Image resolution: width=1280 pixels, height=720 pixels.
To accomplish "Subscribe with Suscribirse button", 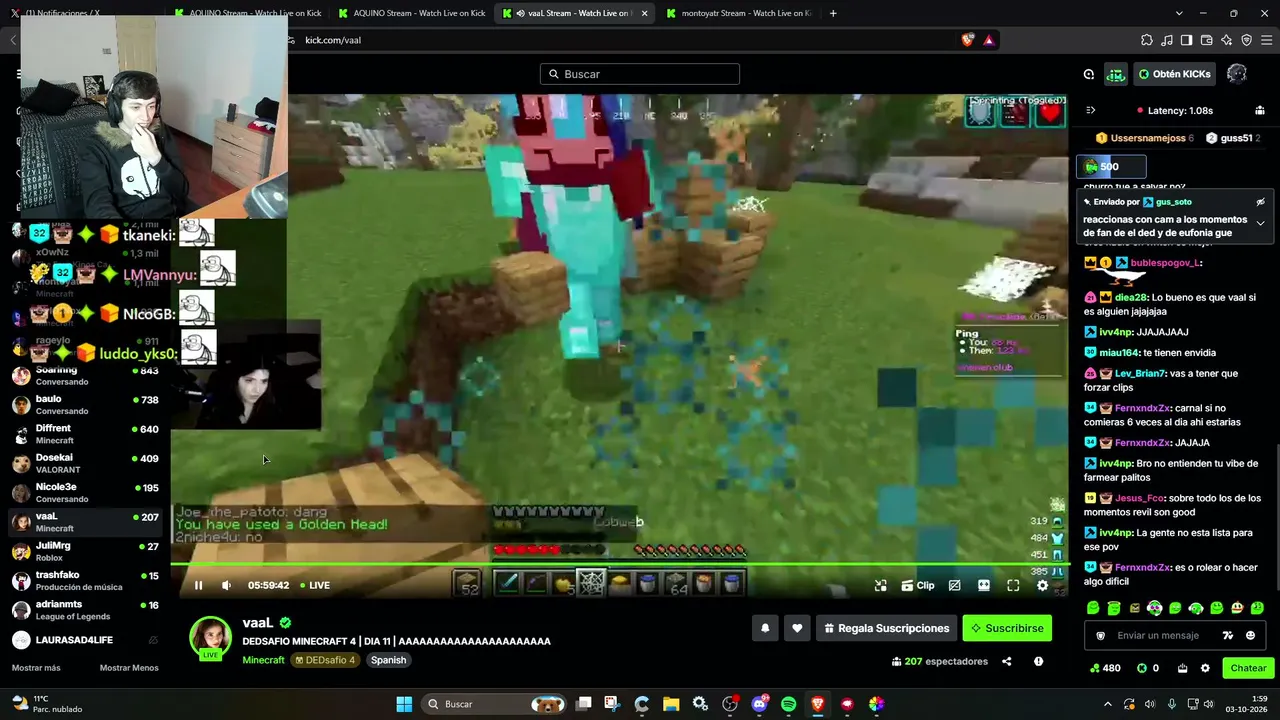I will pyautogui.click(x=1007, y=628).
